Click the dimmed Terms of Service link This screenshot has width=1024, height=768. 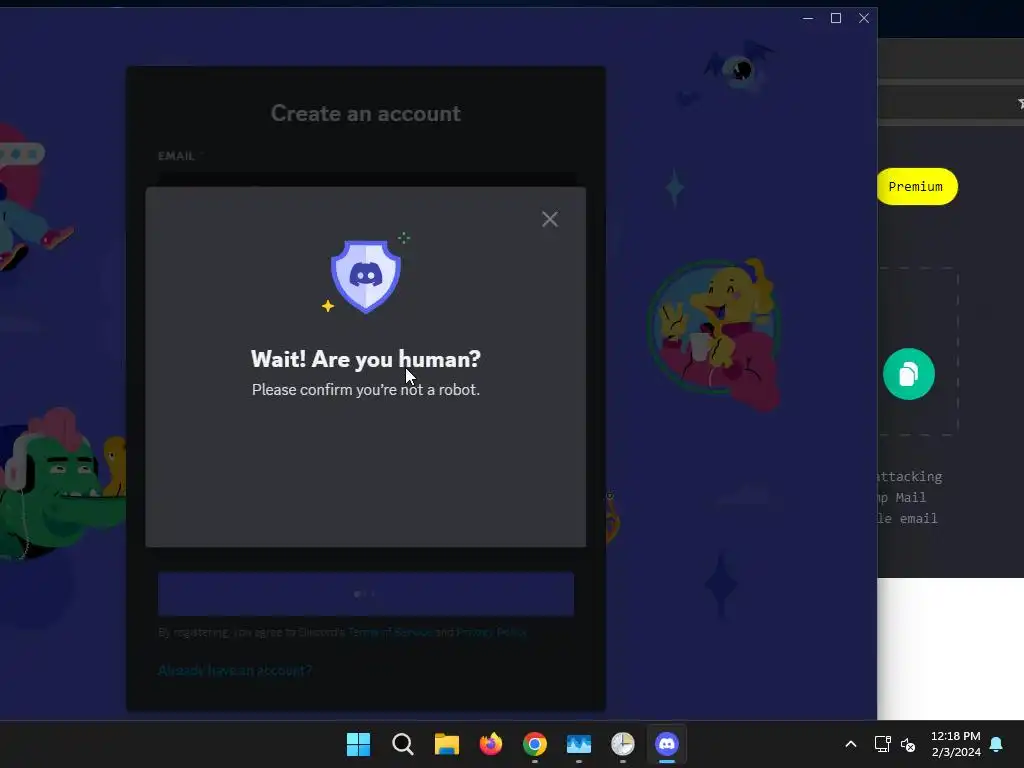pyautogui.click(x=390, y=632)
